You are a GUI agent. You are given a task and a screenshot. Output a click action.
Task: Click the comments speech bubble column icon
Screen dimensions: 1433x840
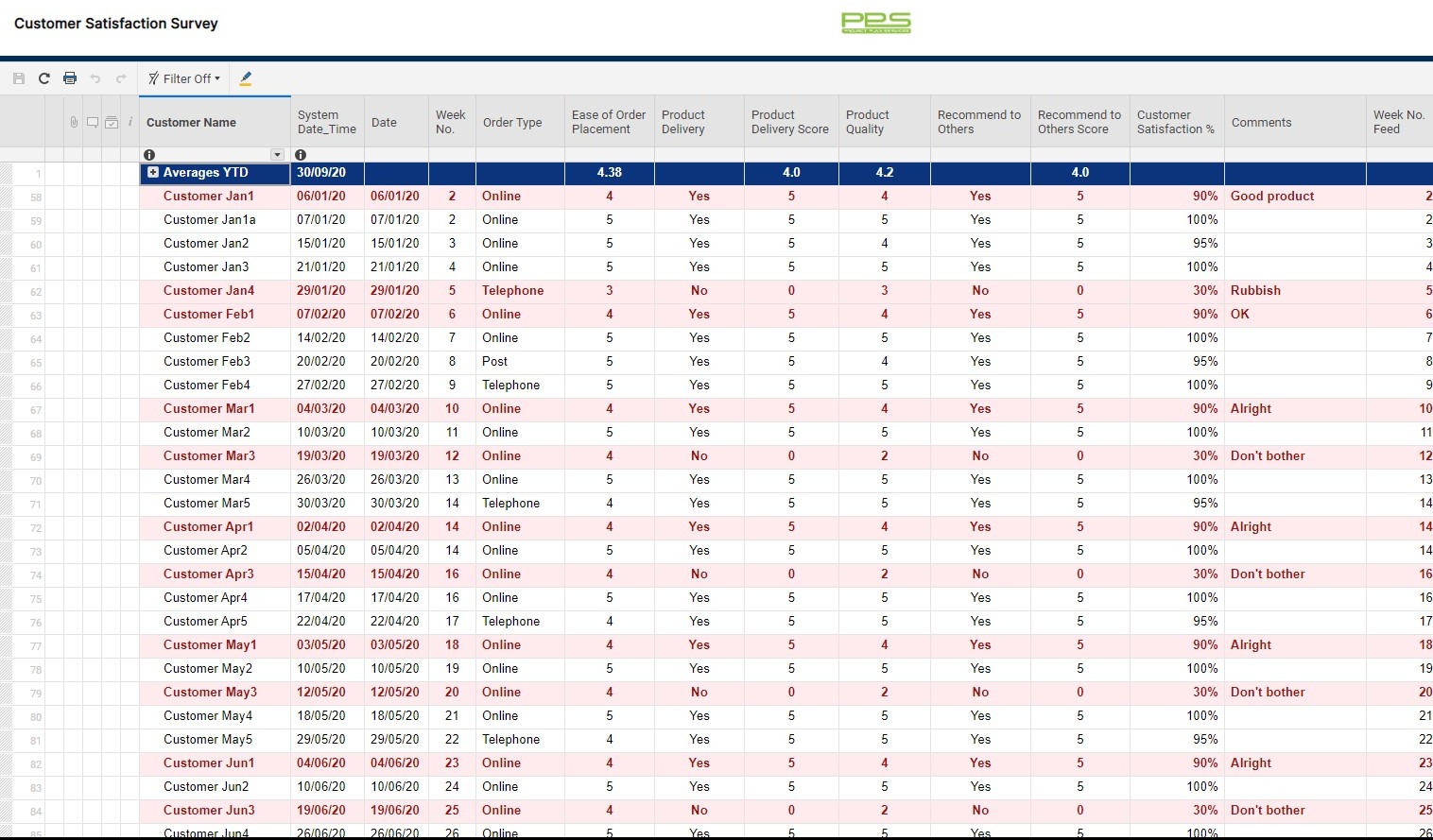pos(93,122)
